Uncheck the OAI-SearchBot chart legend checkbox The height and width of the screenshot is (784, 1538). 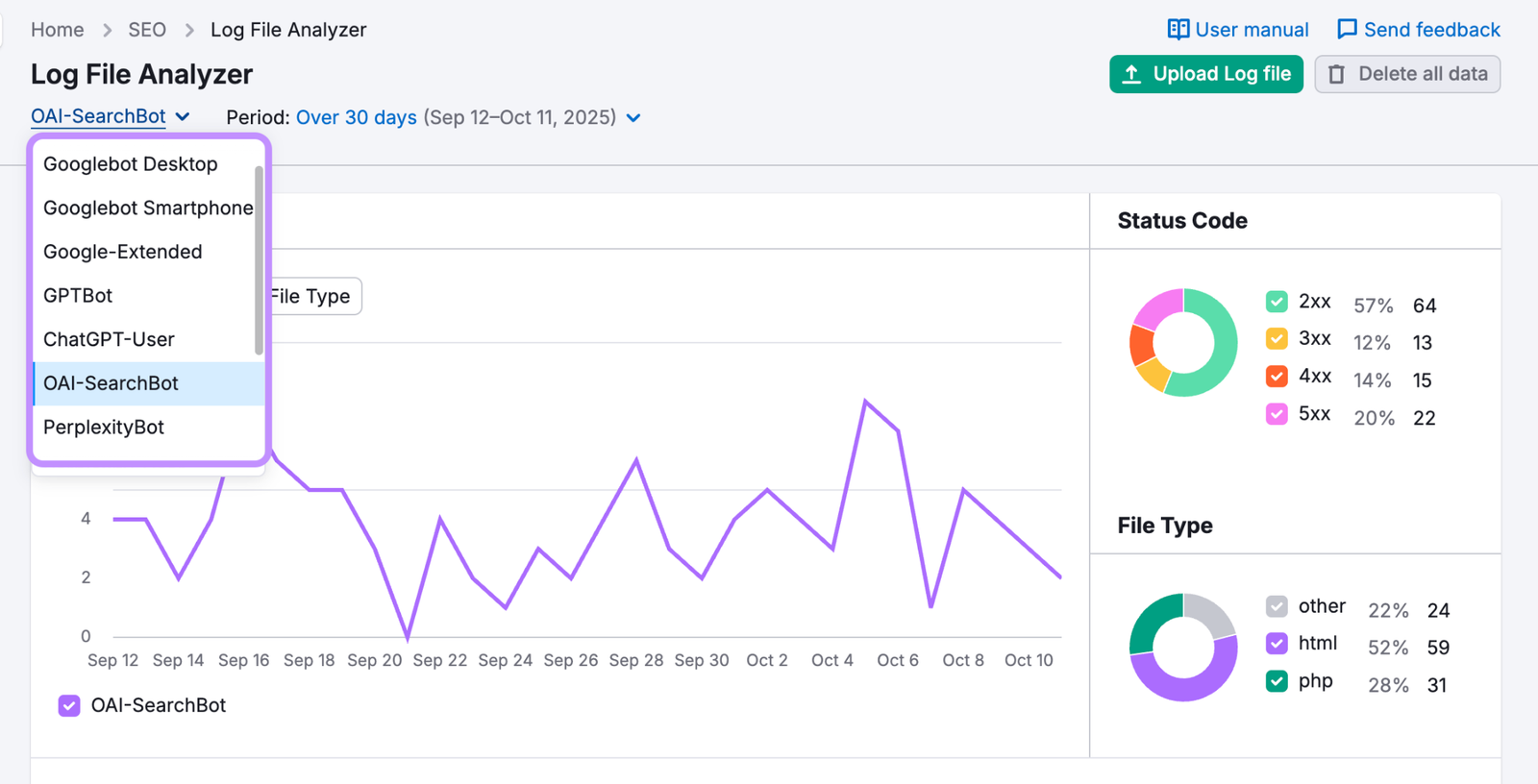pyautogui.click(x=69, y=705)
